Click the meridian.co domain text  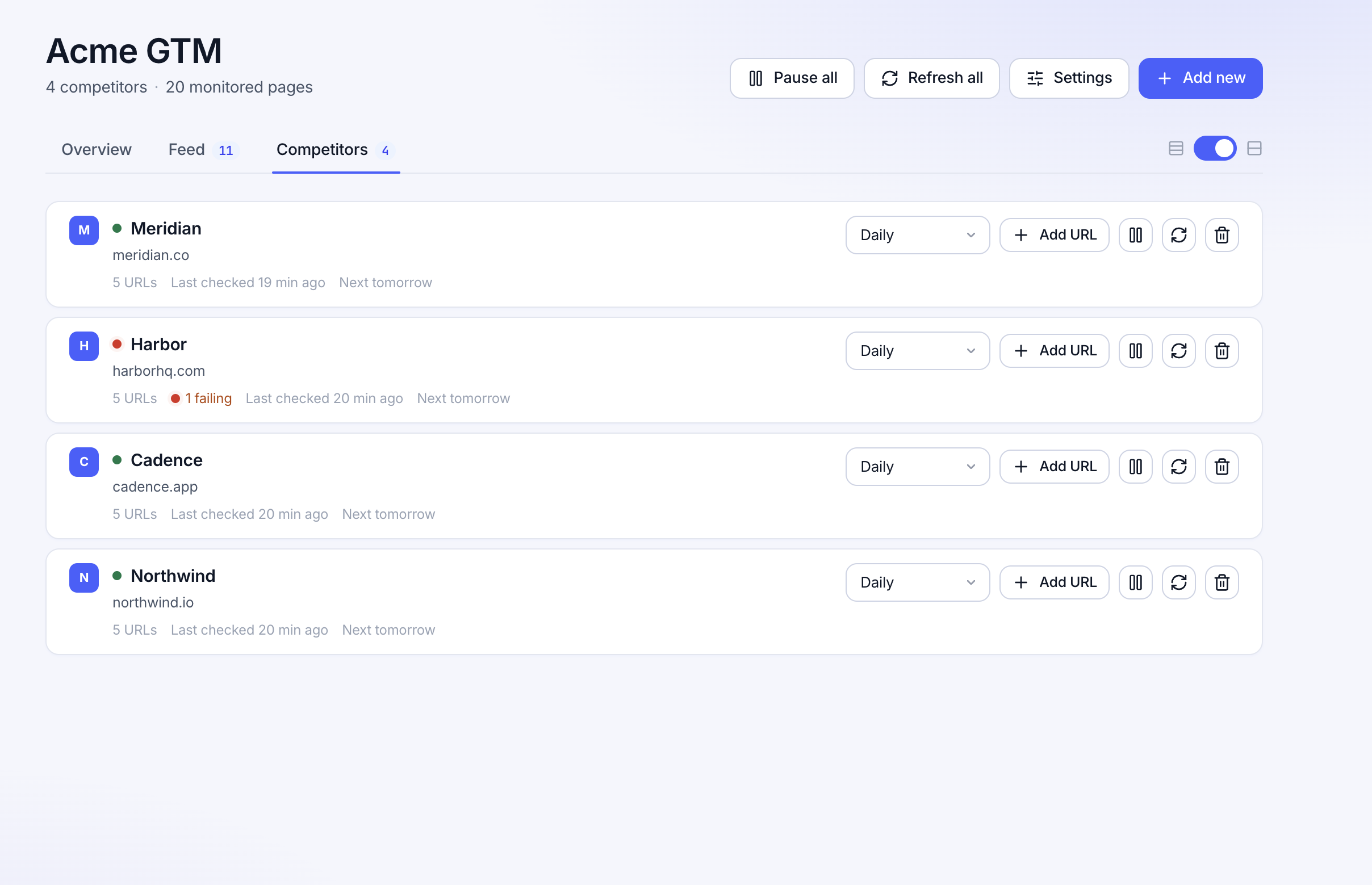[x=150, y=255]
